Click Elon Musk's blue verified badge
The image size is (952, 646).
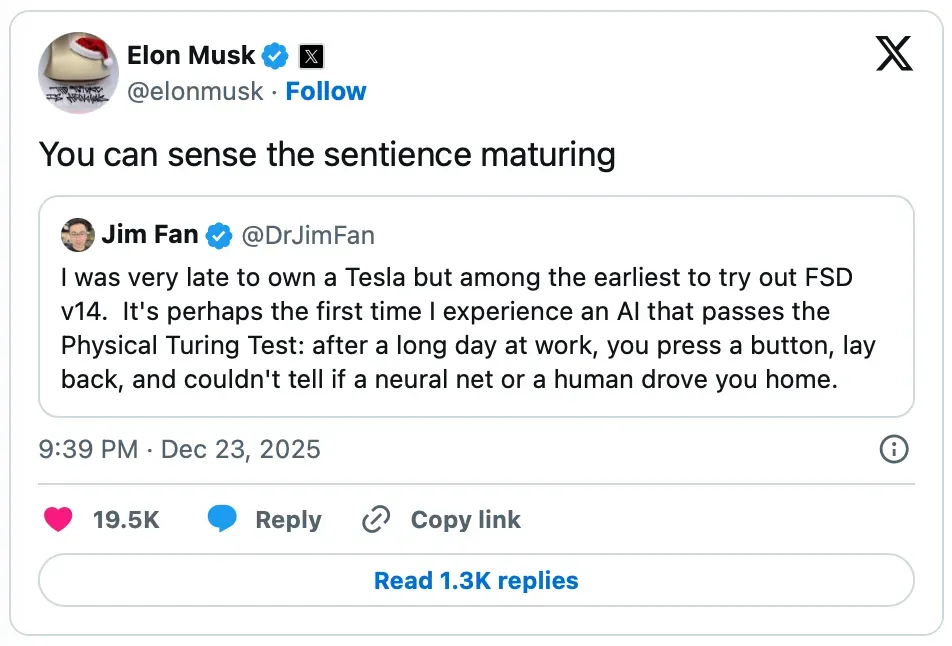(x=277, y=55)
